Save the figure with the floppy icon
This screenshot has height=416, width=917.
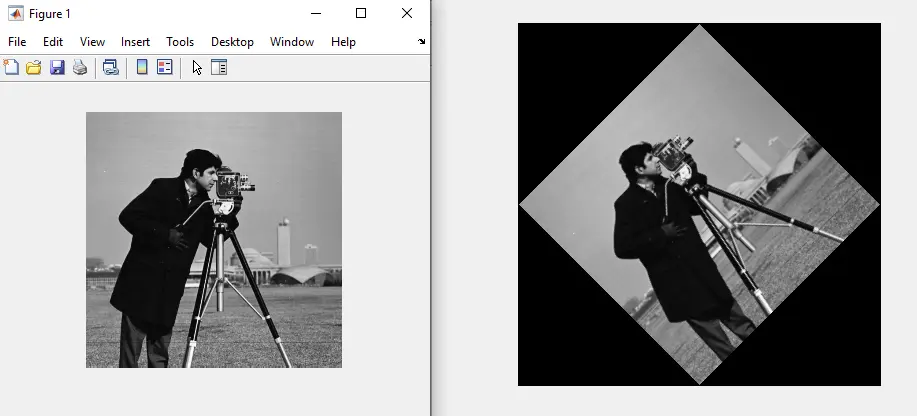[57, 67]
